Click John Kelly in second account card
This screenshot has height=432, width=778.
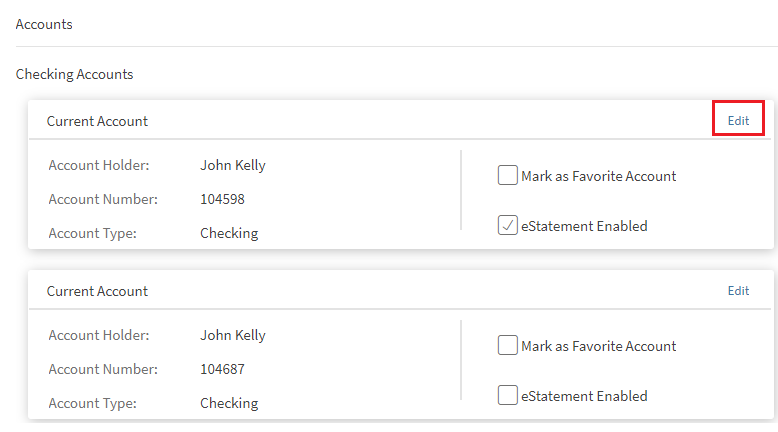[x=233, y=335]
